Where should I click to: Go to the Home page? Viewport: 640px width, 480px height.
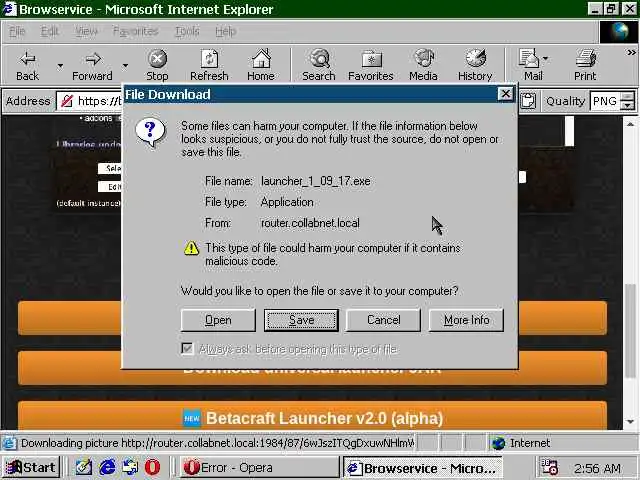click(x=261, y=65)
